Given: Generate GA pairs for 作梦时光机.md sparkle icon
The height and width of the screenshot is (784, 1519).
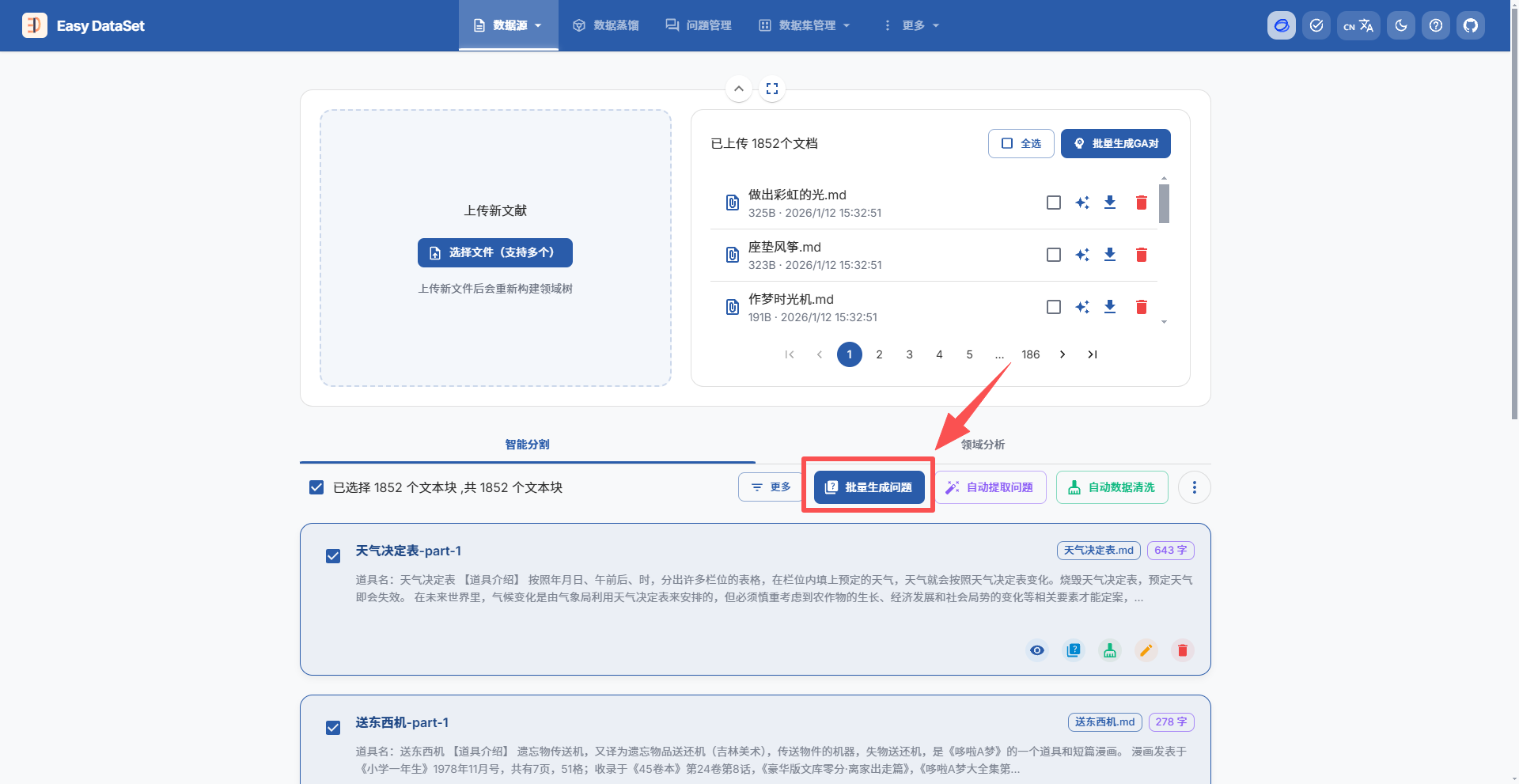Looking at the screenshot, I should pyautogui.click(x=1082, y=307).
